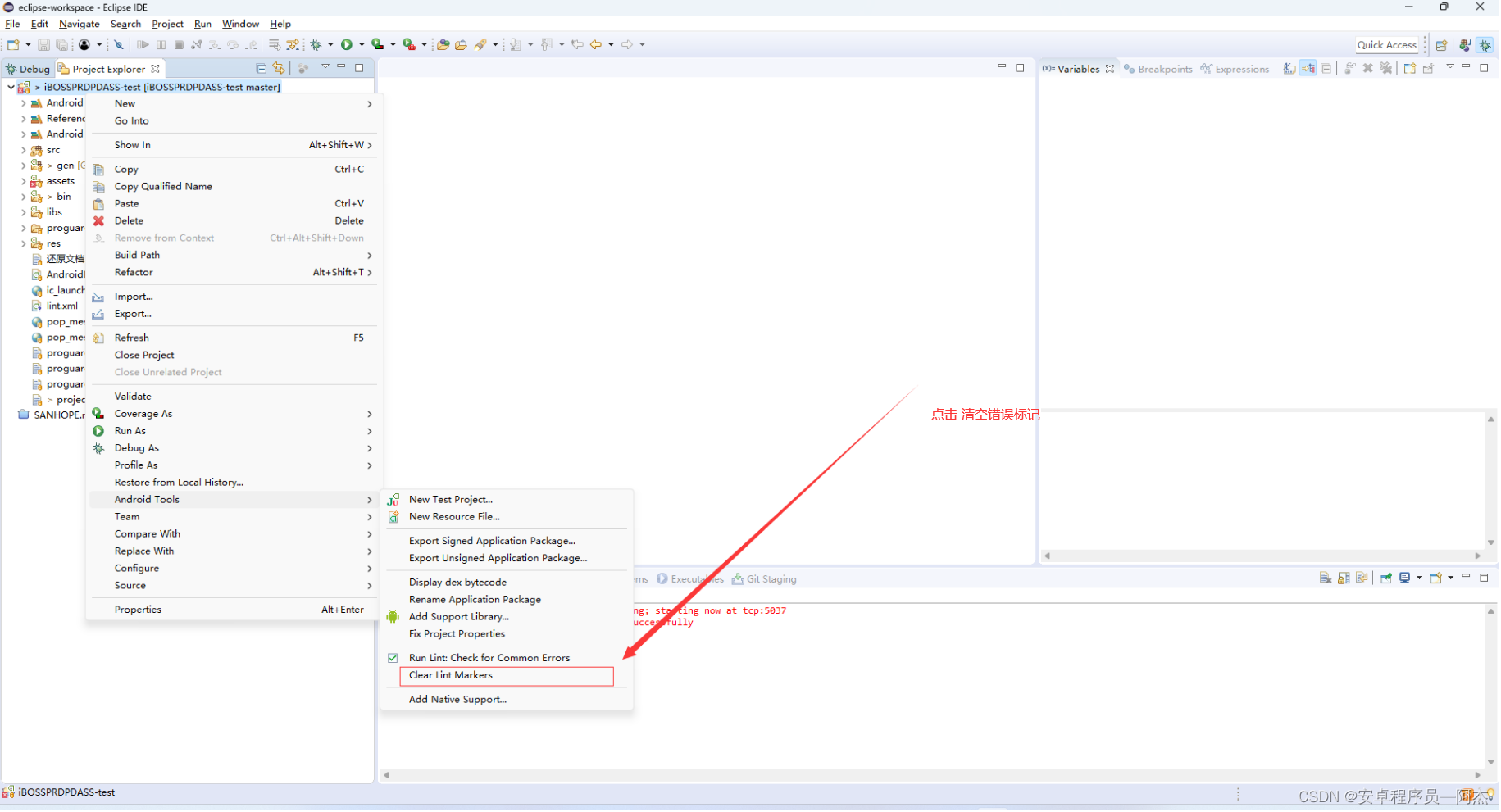Viewport: 1501px width, 812px height.
Task: Click the green bug Debug launch icon
Action: tap(316, 44)
